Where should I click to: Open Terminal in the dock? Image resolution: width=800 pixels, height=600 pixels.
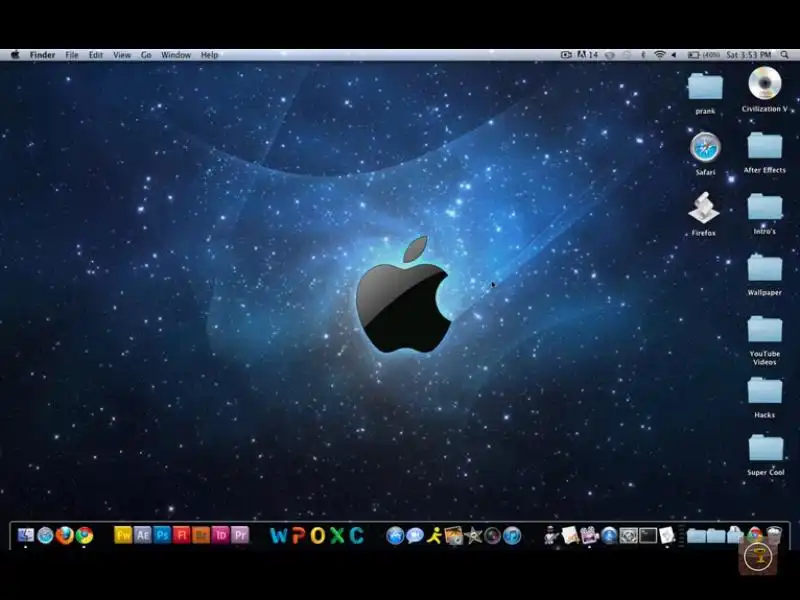pyautogui.click(x=648, y=535)
